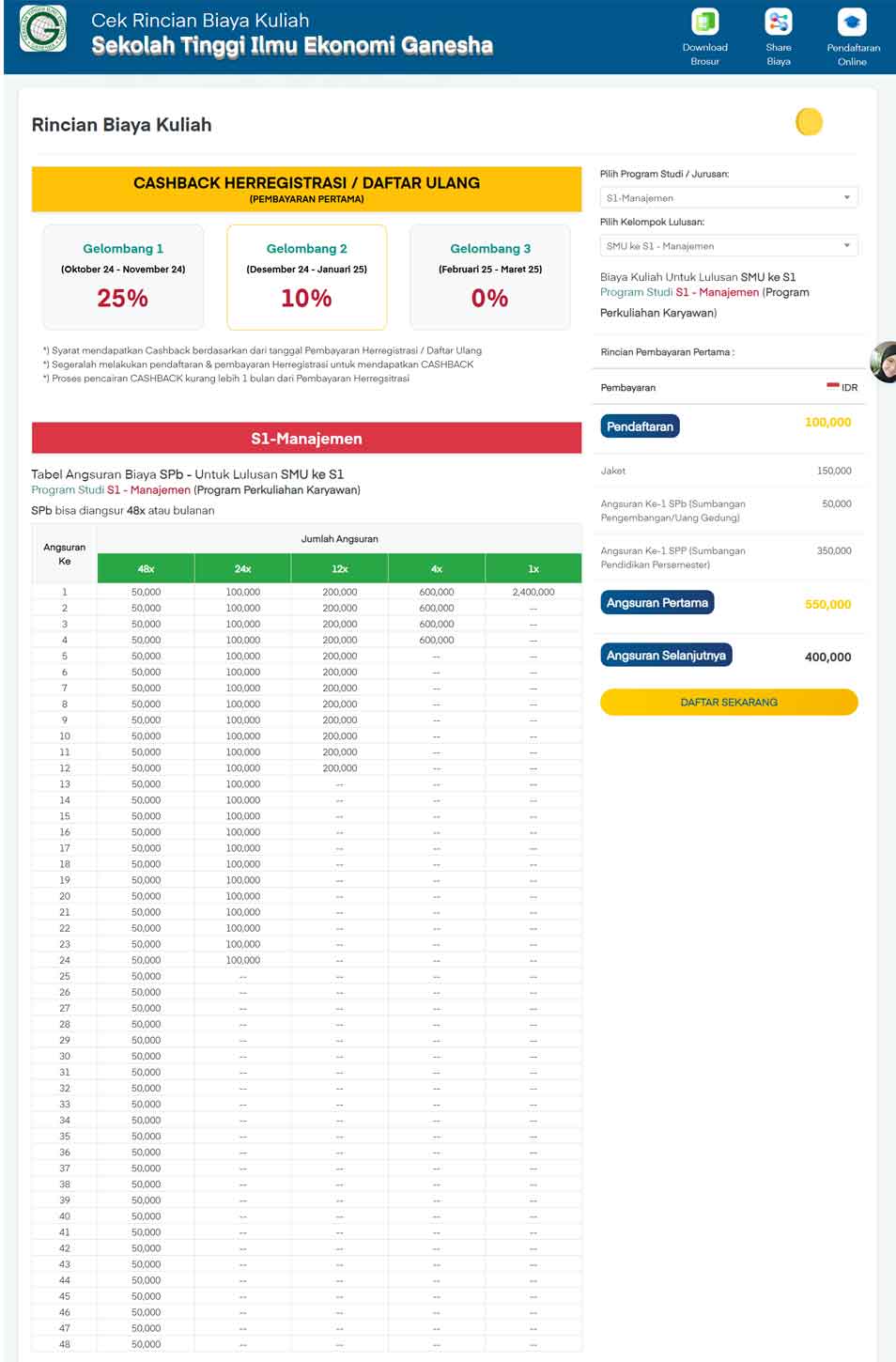Image resolution: width=896 pixels, height=1362 pixels.
Task: Open the Program Studi S1-Manajemen dropdown
Action: tap(729, 197)
